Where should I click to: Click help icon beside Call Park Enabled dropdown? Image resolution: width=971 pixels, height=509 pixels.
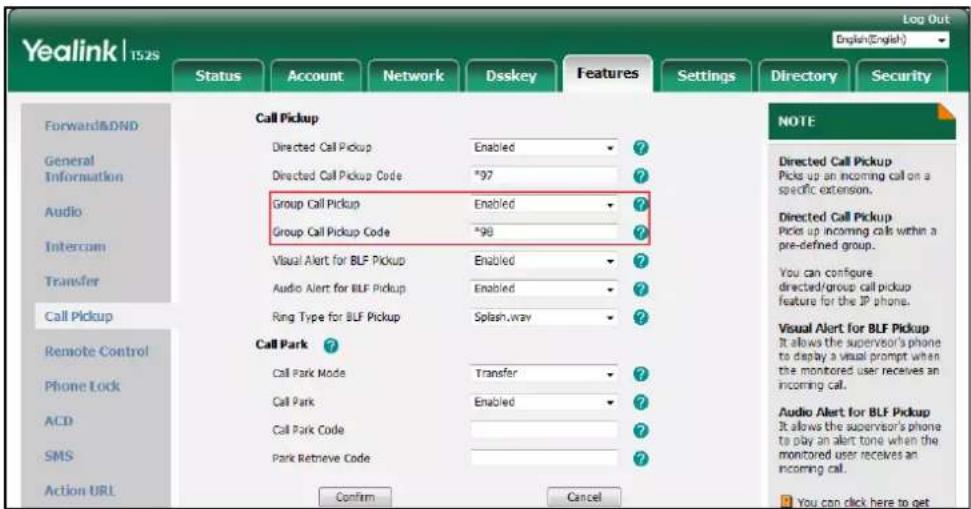(641, 402)
